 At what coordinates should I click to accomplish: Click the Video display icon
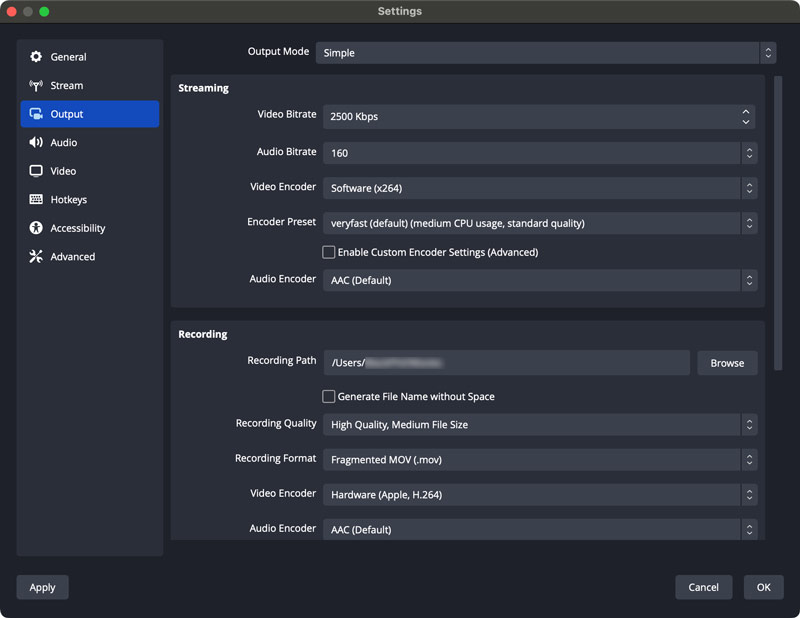[36, 171]
